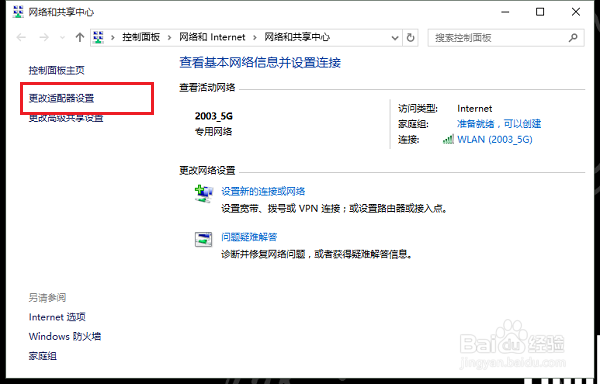Maximize the 网络和共享中心 window

540,12
